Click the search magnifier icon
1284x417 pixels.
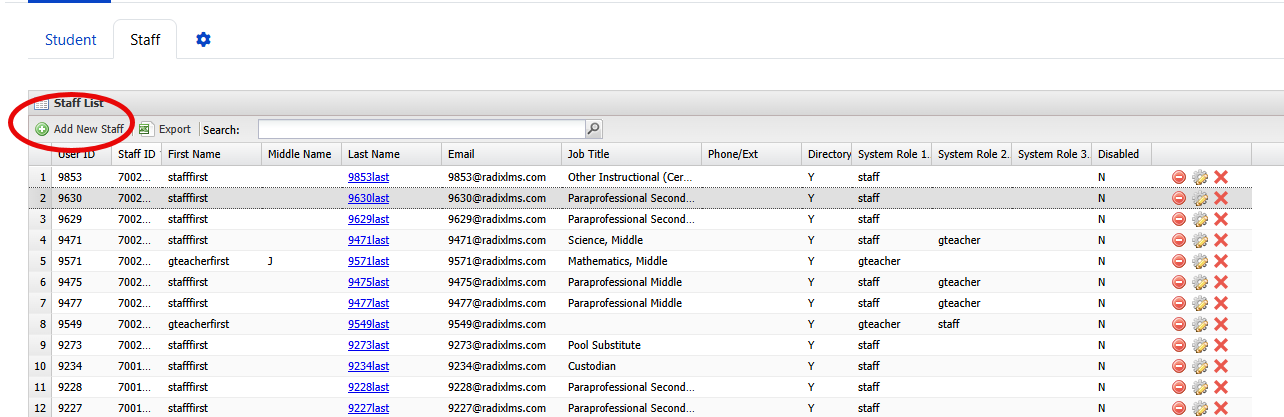(x=594, y=129)
